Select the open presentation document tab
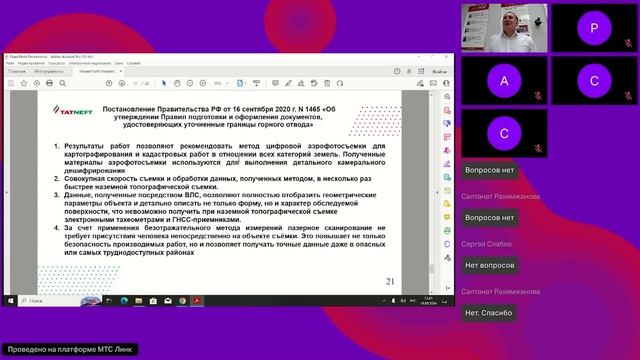 tap(98, 71)
